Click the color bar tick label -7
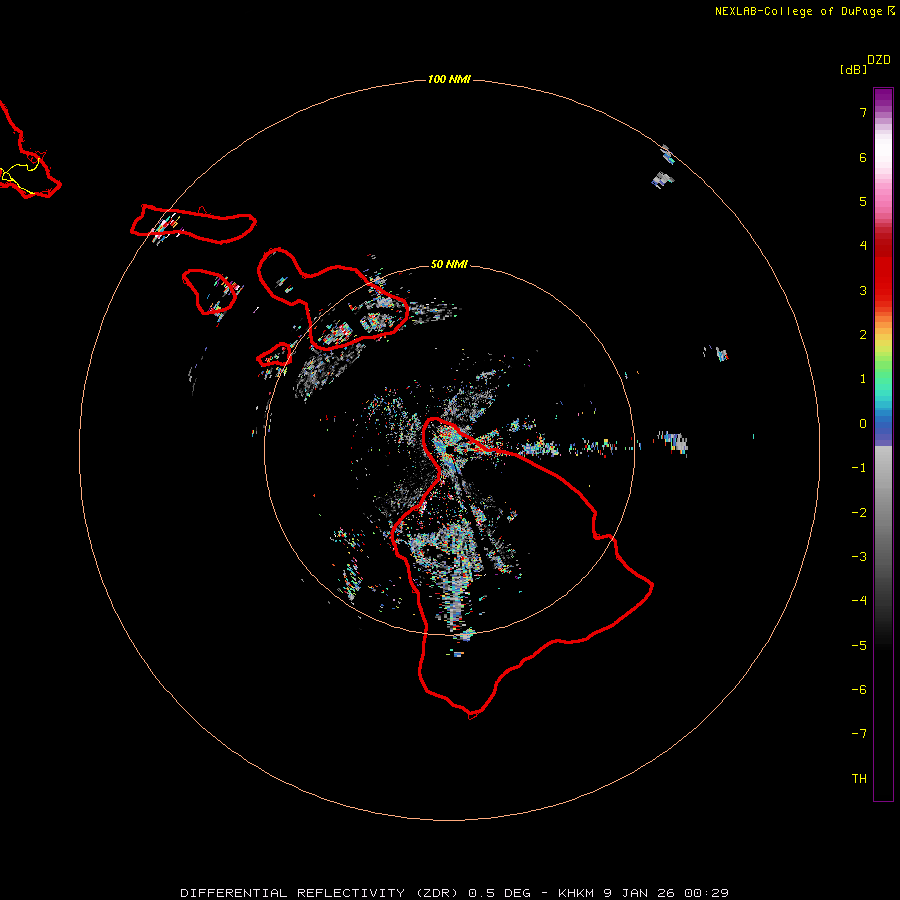 (859, 734)
